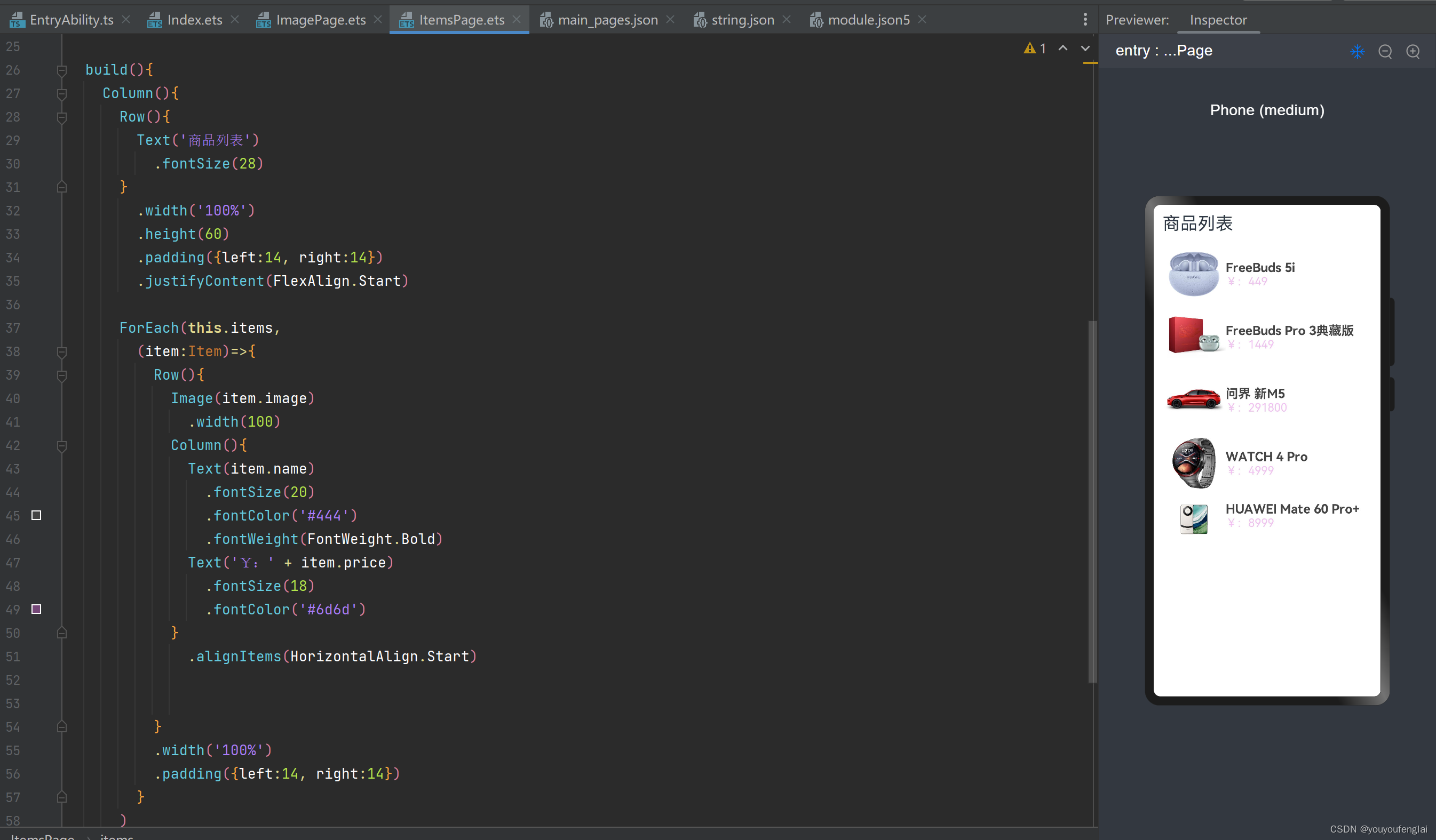Click the fold end marker on line 50
This screenshot has height=840, width=1436.
coord(62,633)
